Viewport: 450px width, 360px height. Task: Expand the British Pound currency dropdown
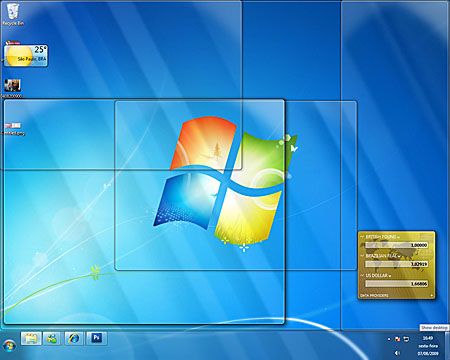pyautogui.click(x=398, y=237)
